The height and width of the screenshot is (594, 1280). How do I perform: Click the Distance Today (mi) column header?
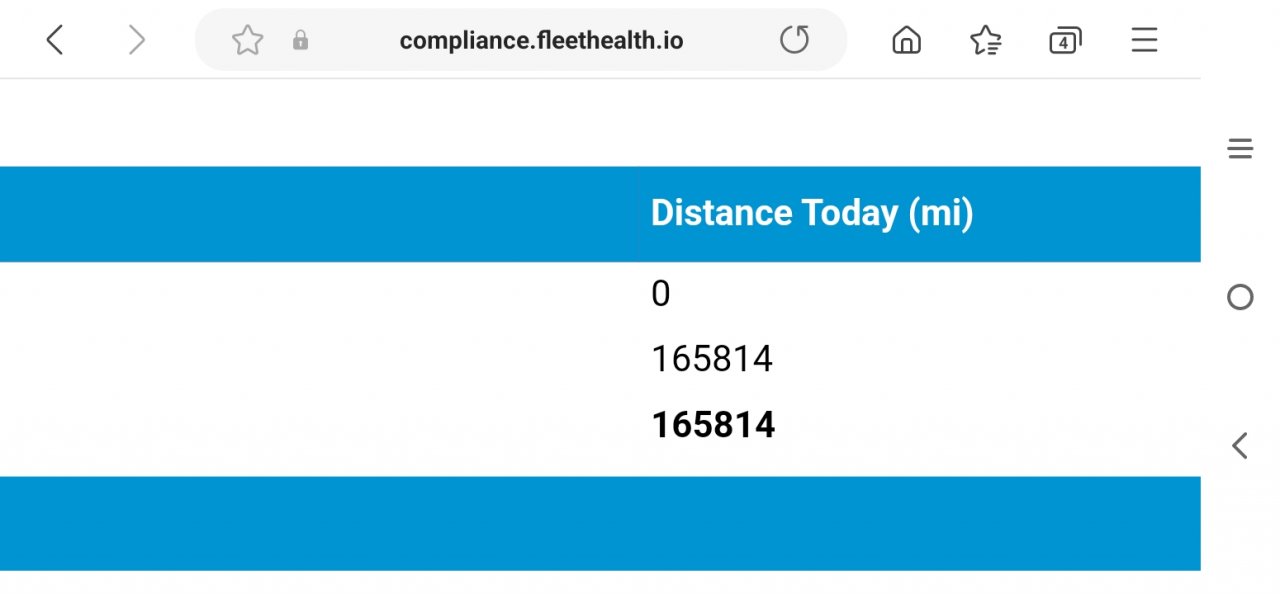(x=812, y=213)
